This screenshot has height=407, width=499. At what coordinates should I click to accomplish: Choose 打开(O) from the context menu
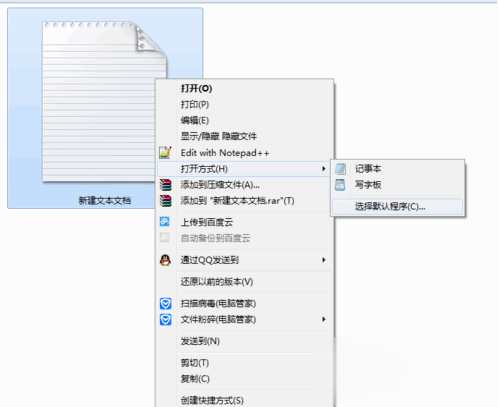coord(244,88)
